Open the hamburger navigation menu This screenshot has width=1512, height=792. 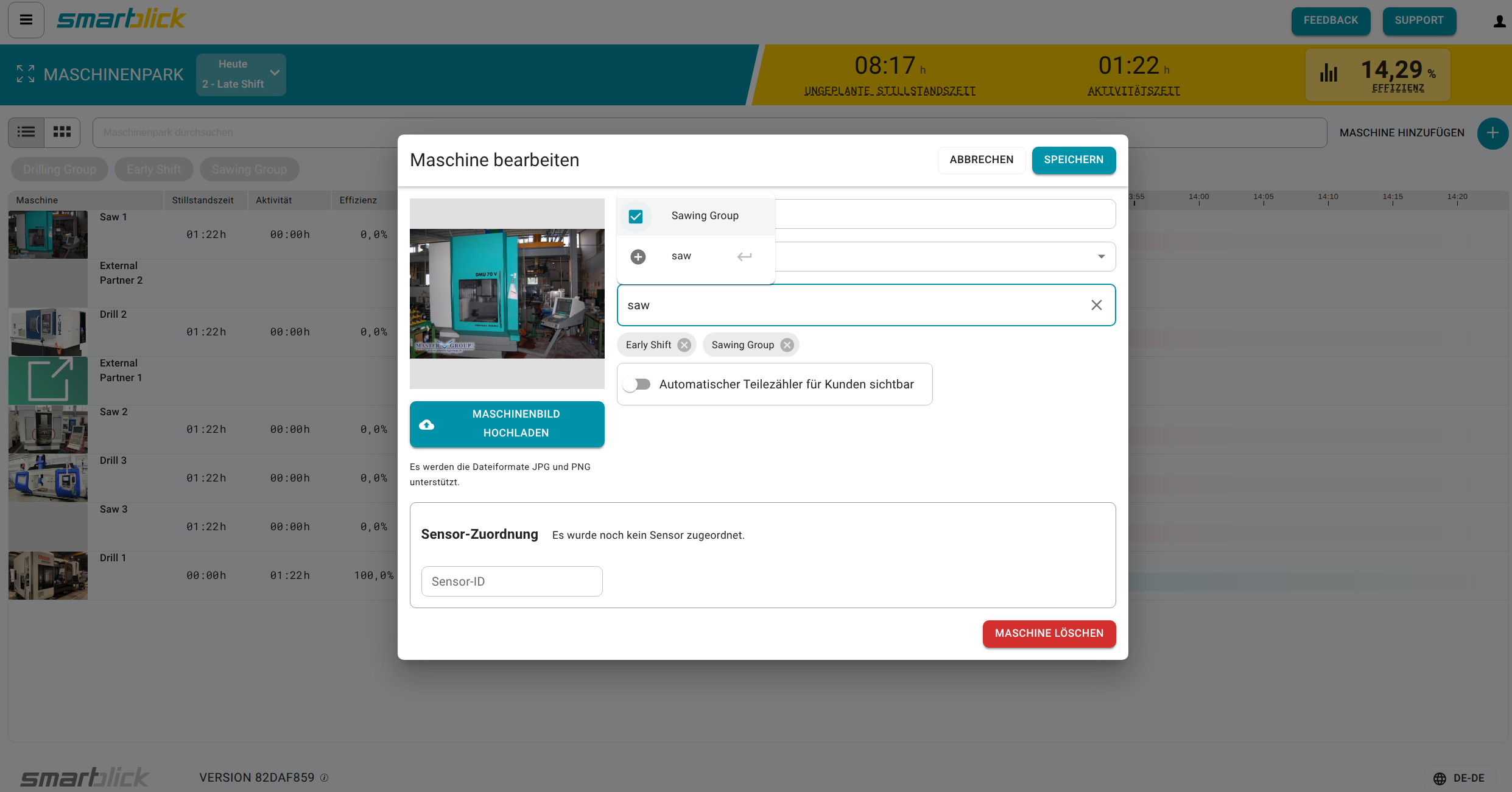(26, 20)
